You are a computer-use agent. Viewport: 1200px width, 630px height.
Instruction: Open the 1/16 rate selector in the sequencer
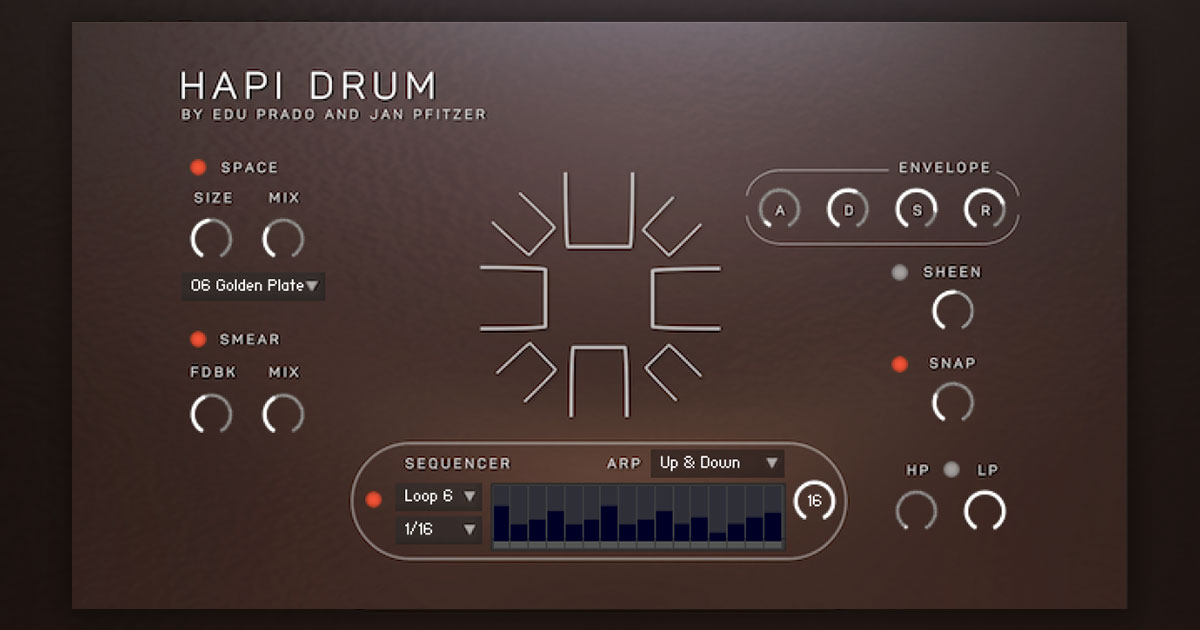(x=437, y=531)
